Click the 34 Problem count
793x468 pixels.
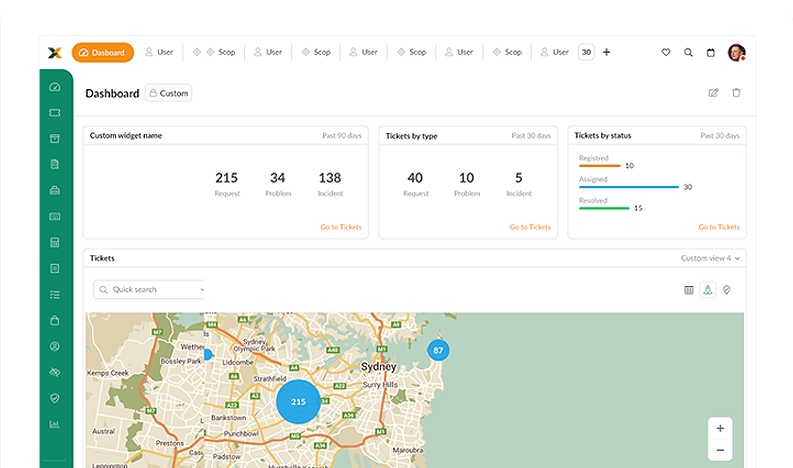[x=278, y=178]
